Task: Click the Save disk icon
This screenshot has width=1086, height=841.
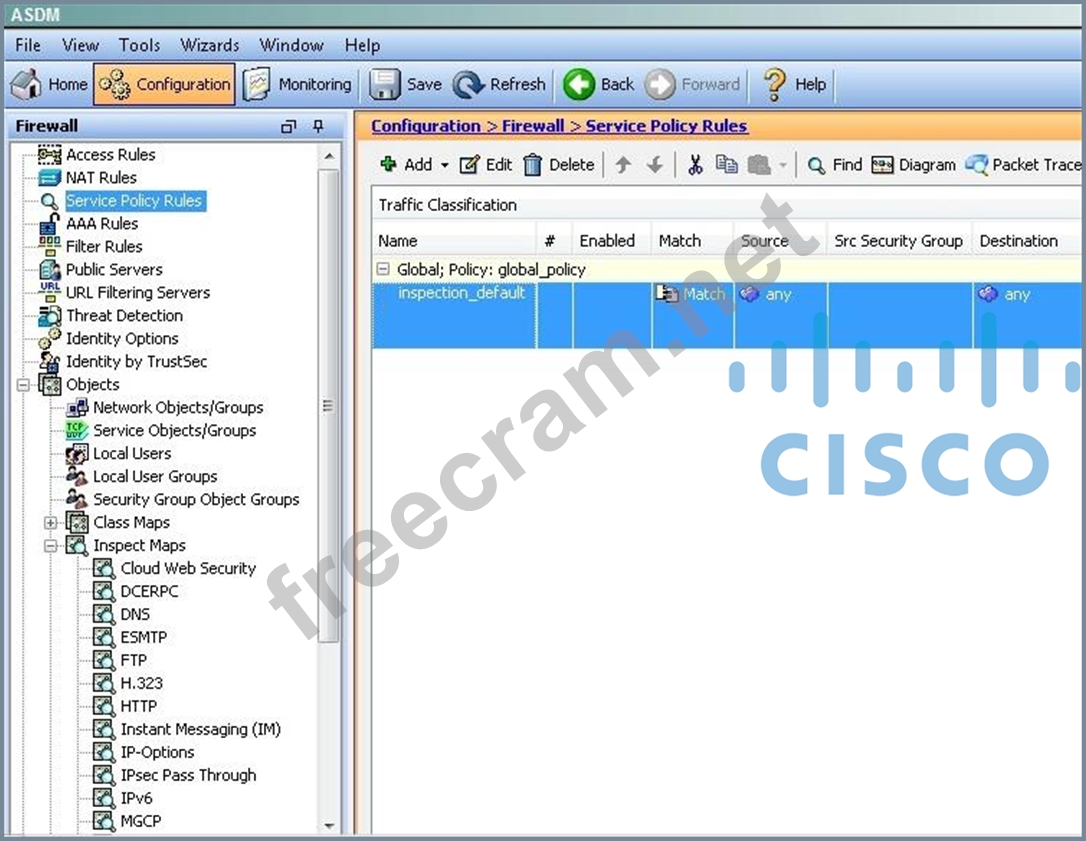Action: point(385,85)
